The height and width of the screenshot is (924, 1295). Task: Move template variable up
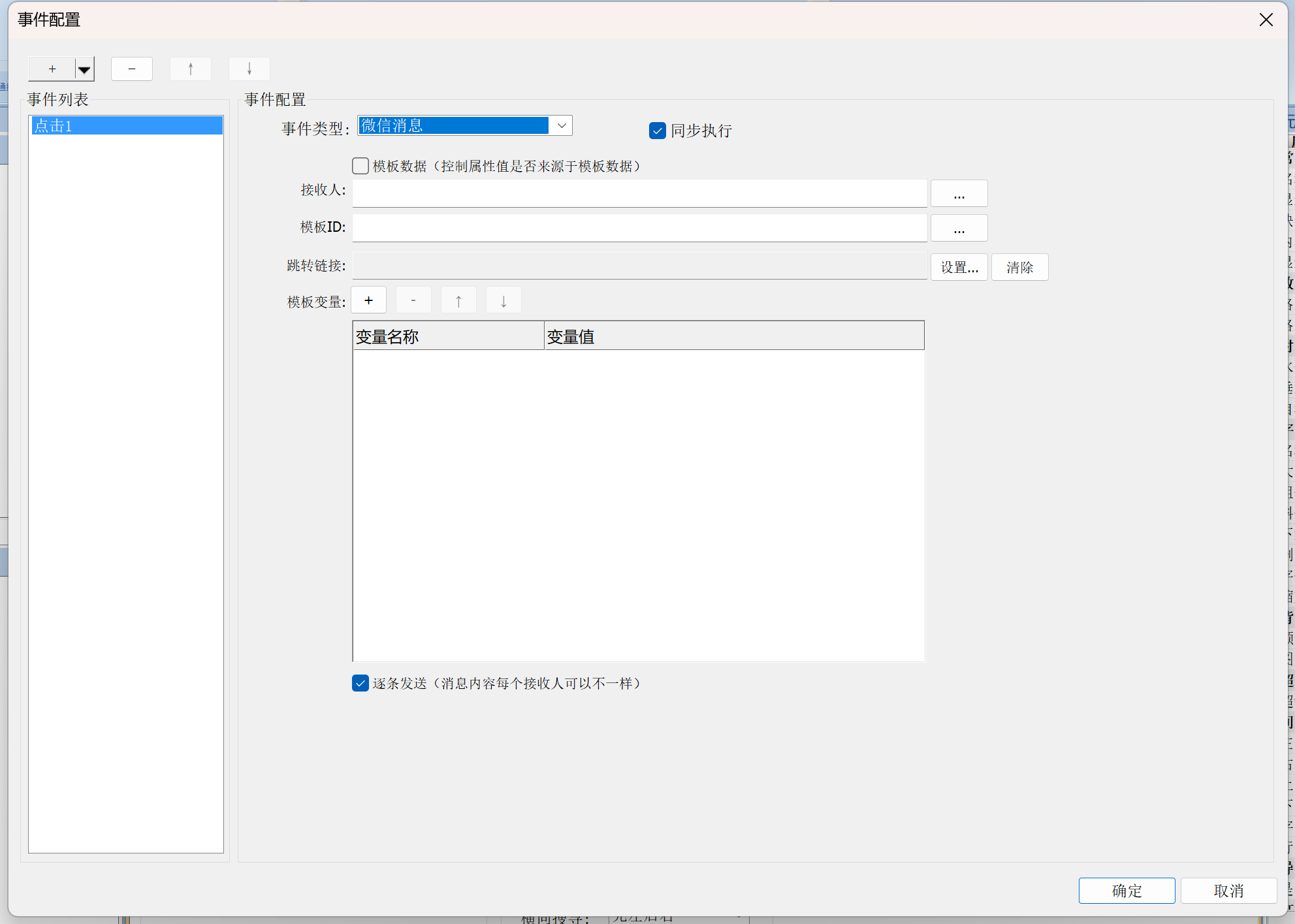click(458, 300)
